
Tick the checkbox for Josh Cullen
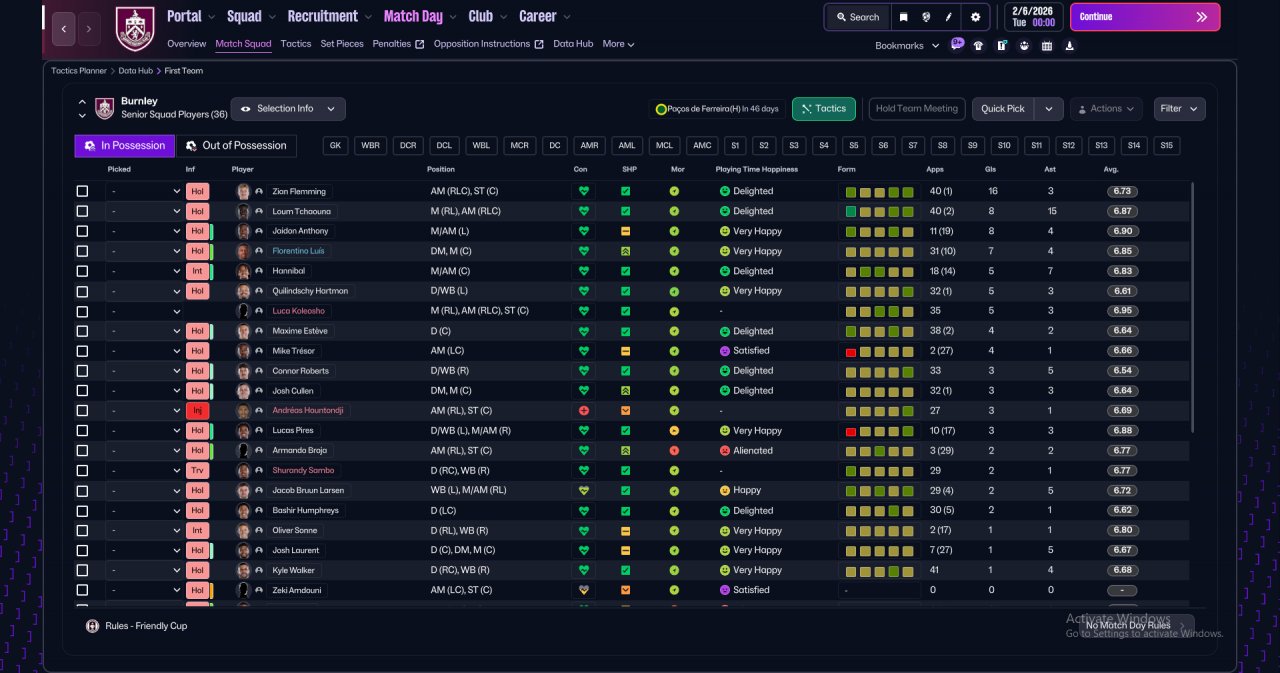(x=82, y=391)
